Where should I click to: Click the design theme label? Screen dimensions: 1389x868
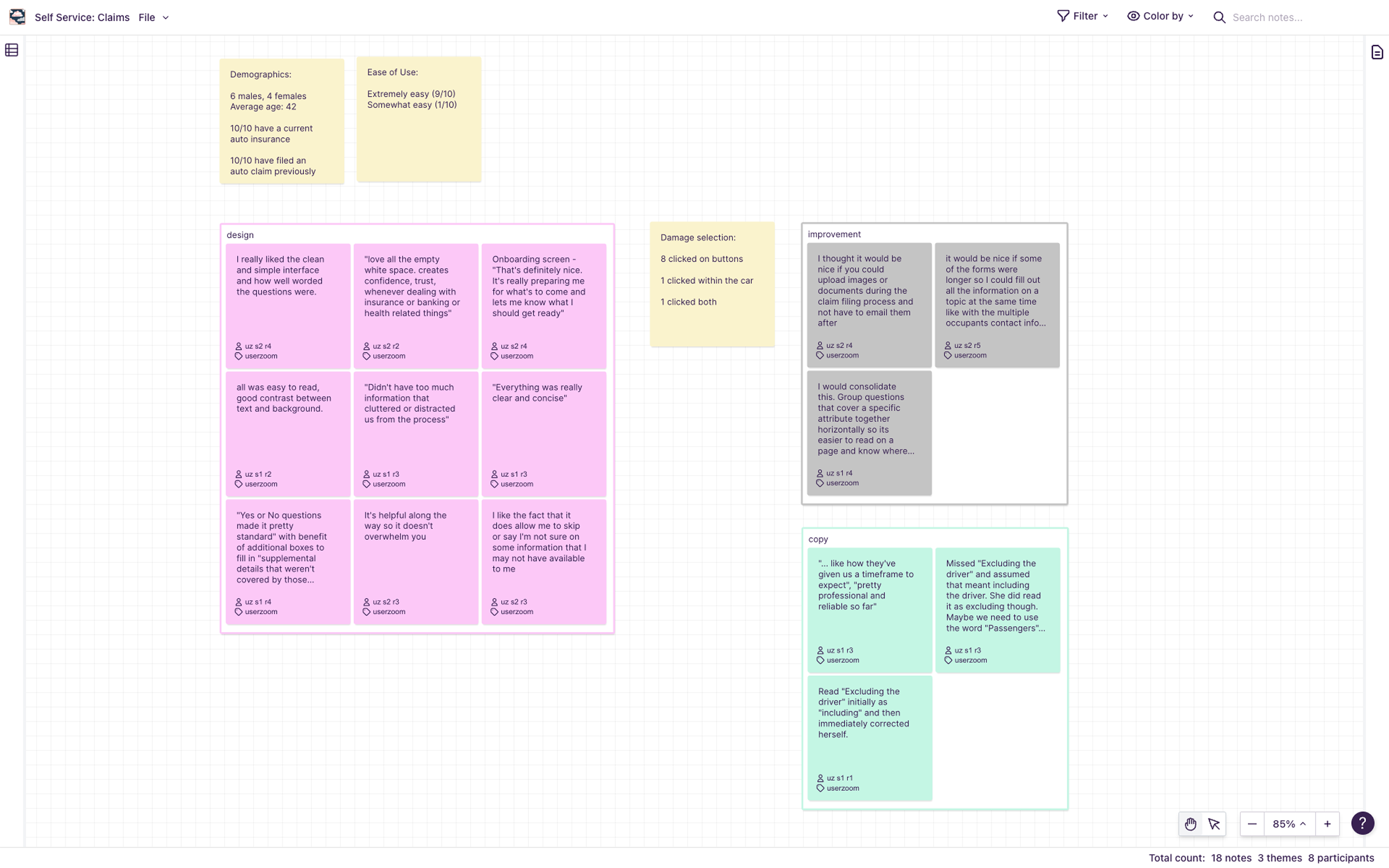240,235
